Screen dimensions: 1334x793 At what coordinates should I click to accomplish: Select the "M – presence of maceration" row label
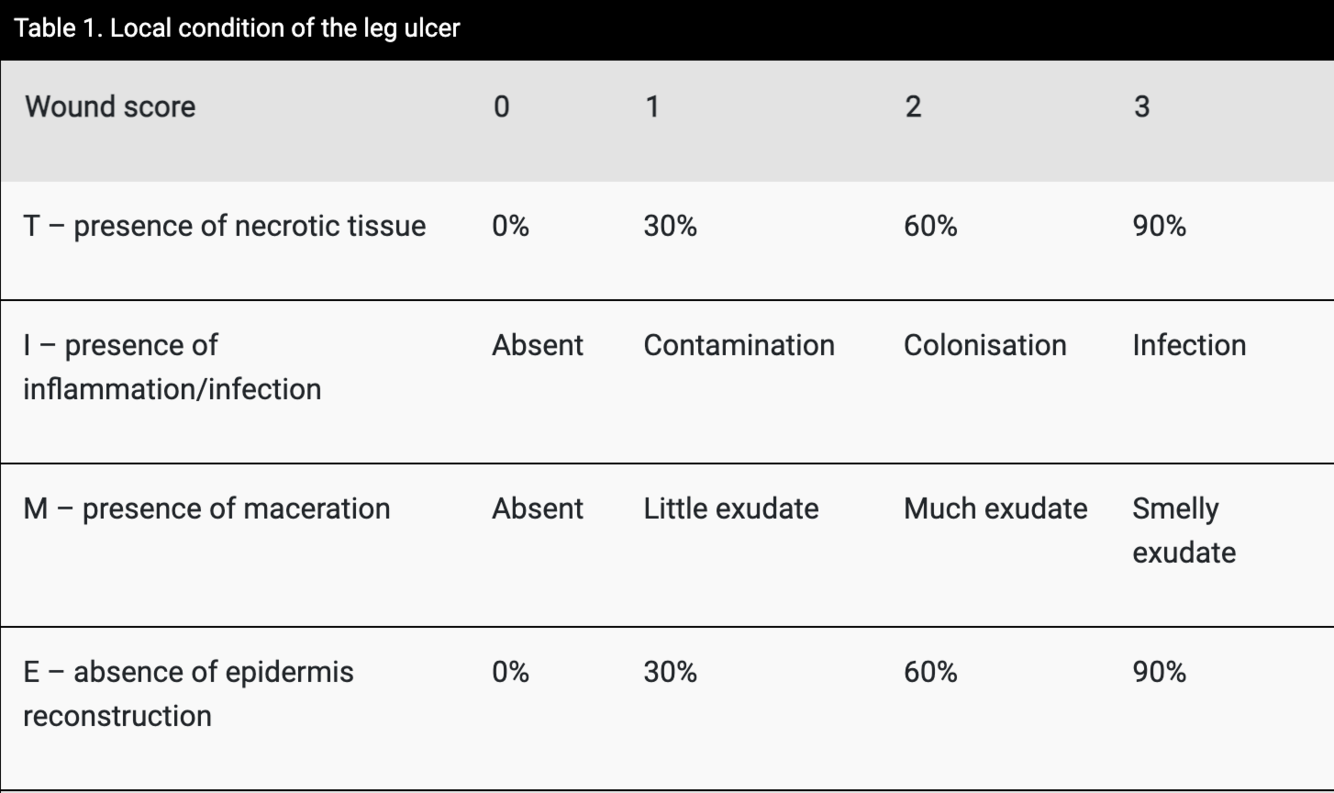(206, 508)
